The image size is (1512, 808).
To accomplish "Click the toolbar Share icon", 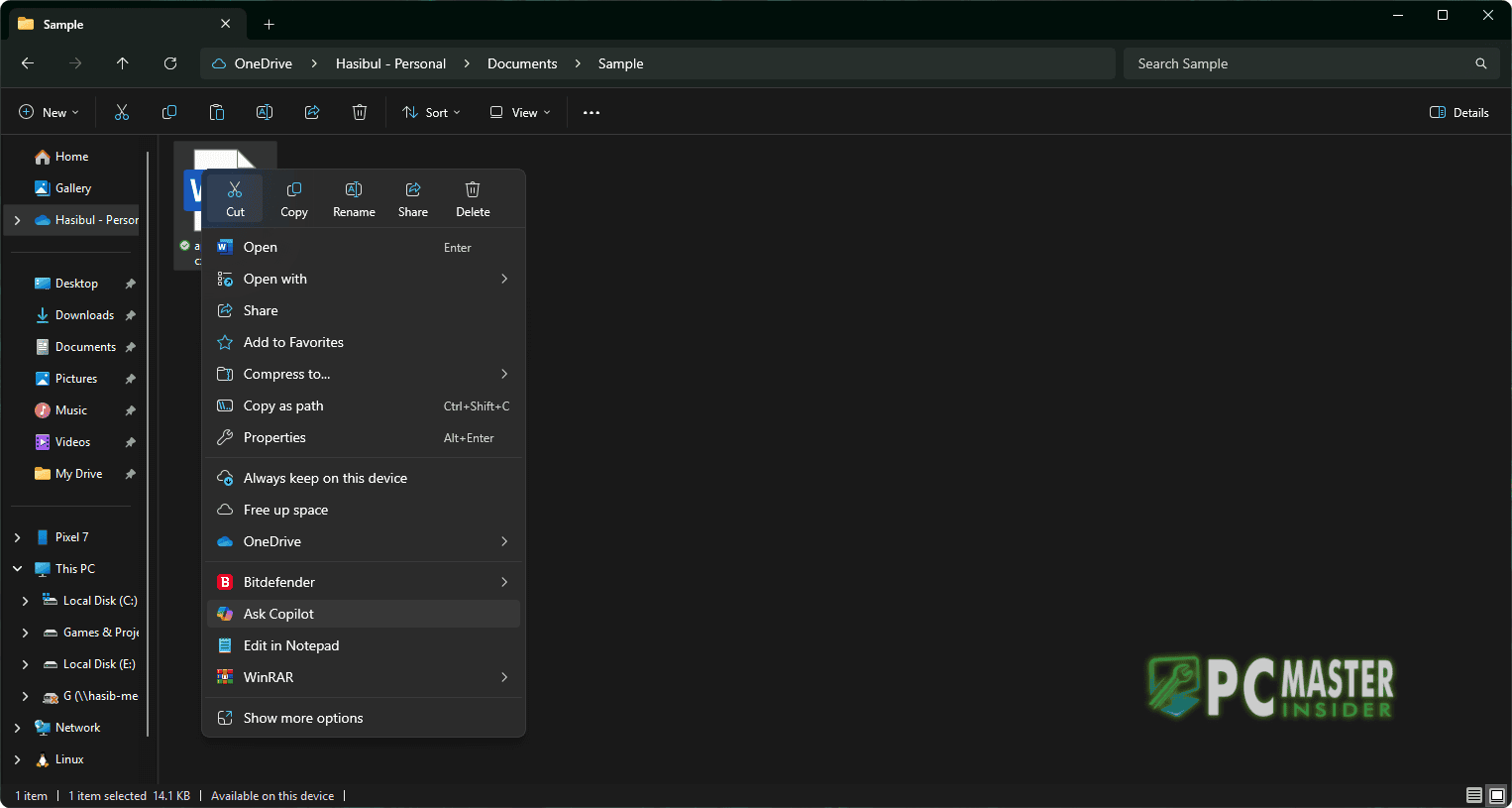I will tap(312, 113).
